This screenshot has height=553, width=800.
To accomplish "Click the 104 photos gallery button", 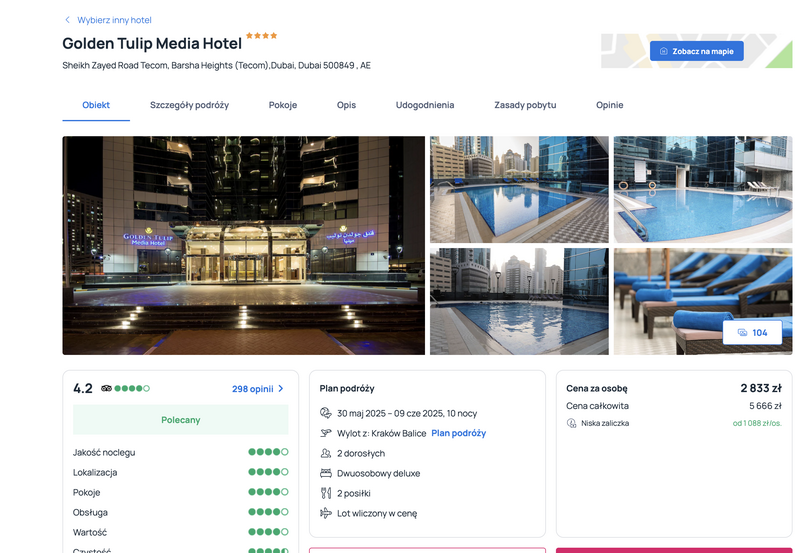I will [752, 333].
